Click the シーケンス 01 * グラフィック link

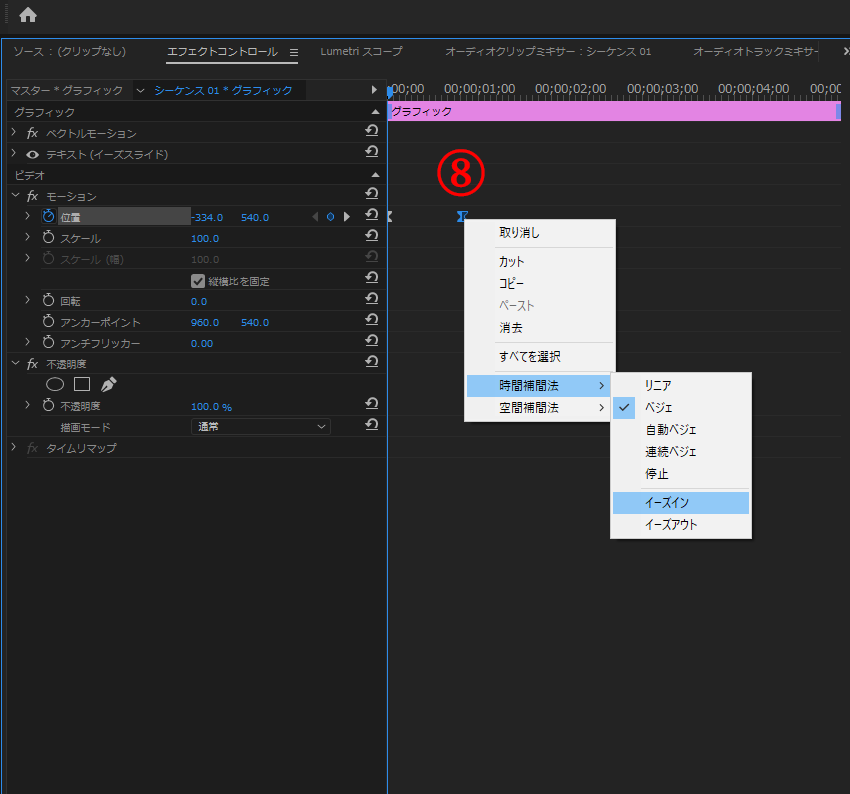click(x=223, y=91)
